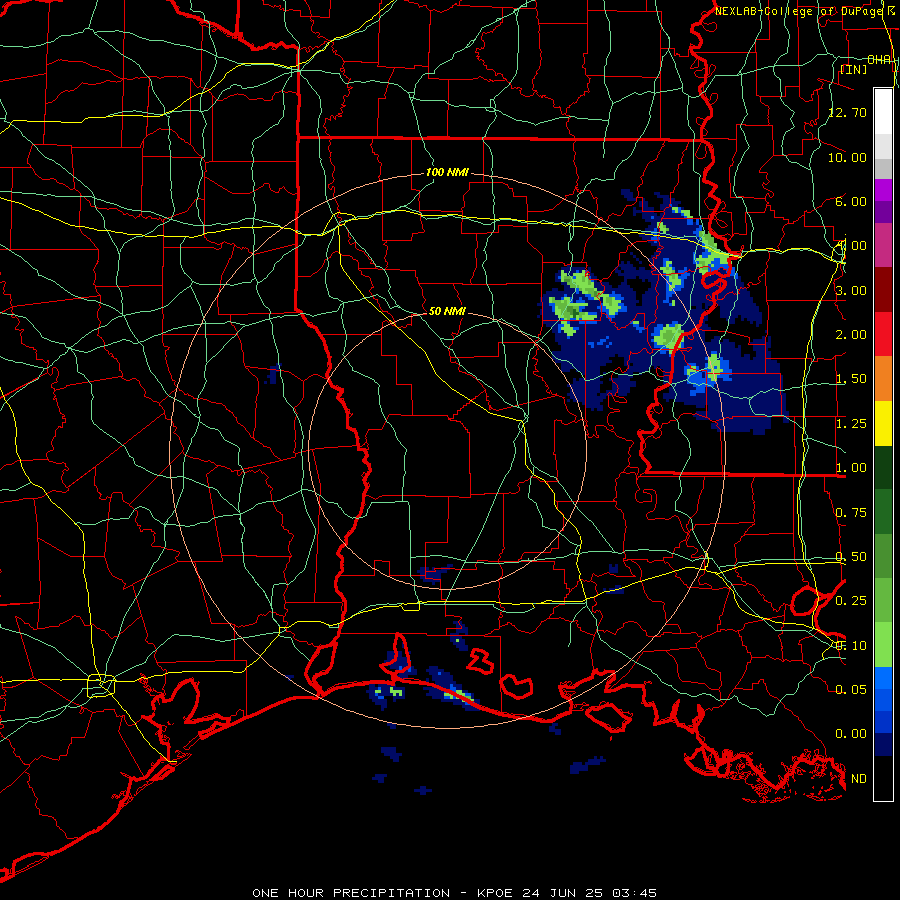Click the '0.05' legend value
Image resolution: width=900 pixels, height=900 pixels.
(x=851, y=689)
